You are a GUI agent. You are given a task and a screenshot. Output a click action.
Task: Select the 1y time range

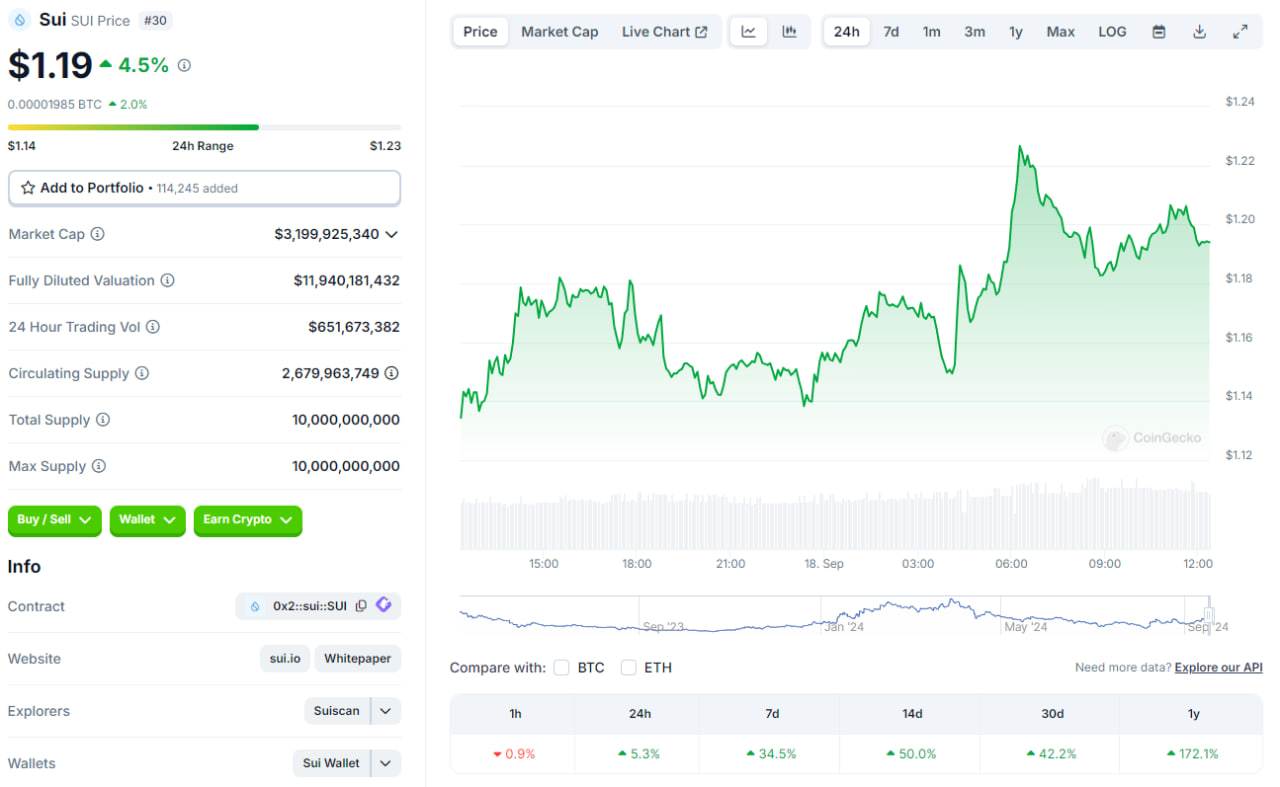pyautogui.click(x=1016, y=32)
